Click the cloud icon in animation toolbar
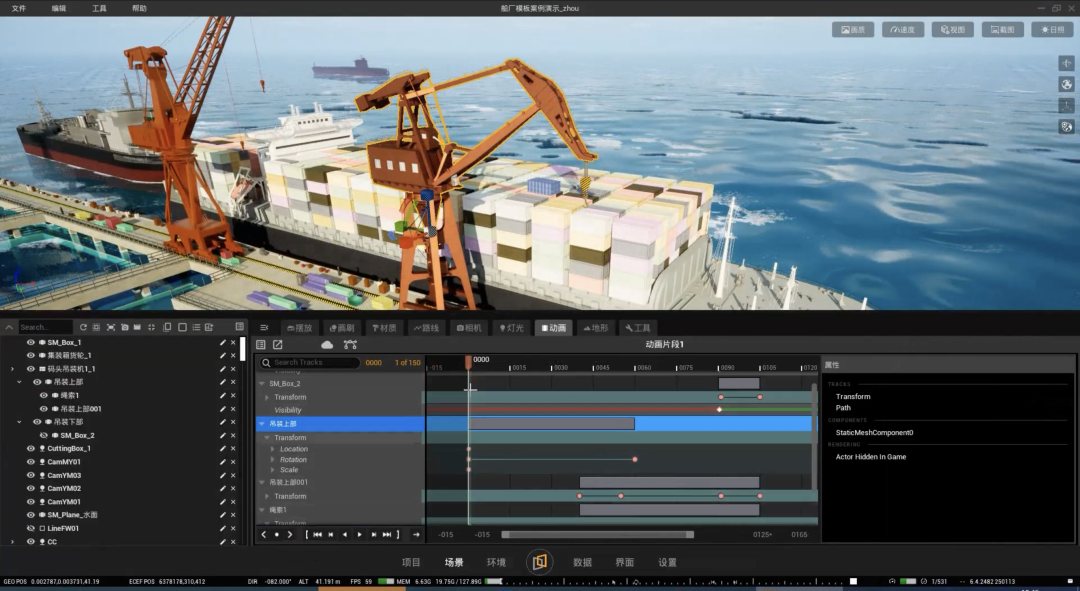 click(x=327, y=344)
